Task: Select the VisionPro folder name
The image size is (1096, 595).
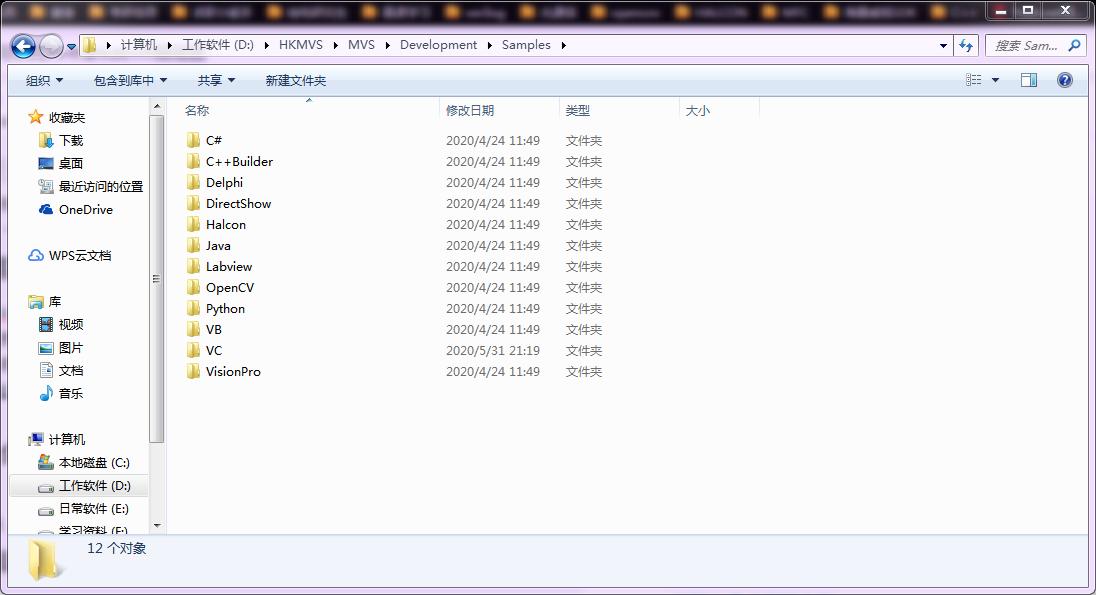Action: [x=233, y=371]
